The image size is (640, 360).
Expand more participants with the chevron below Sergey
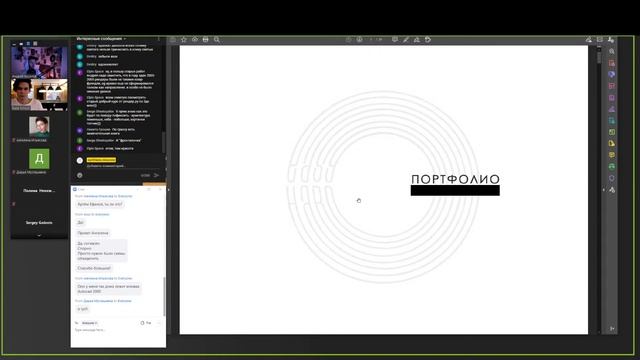coord(39,236)
